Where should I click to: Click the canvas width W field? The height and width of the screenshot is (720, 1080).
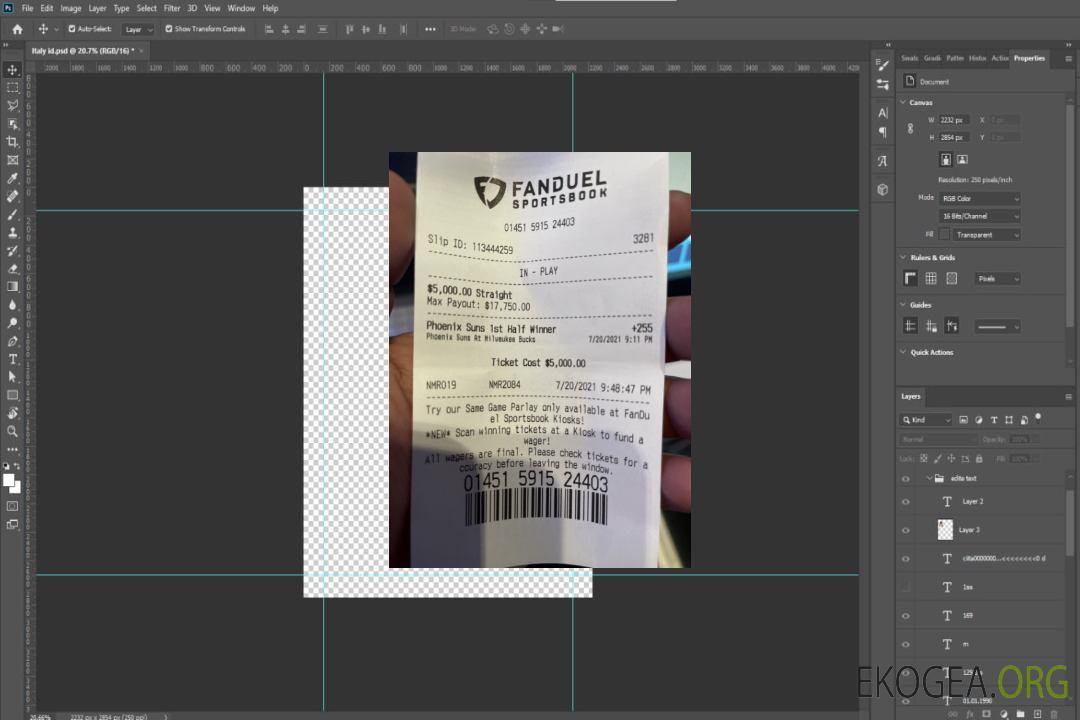click(x=955, y=120)
